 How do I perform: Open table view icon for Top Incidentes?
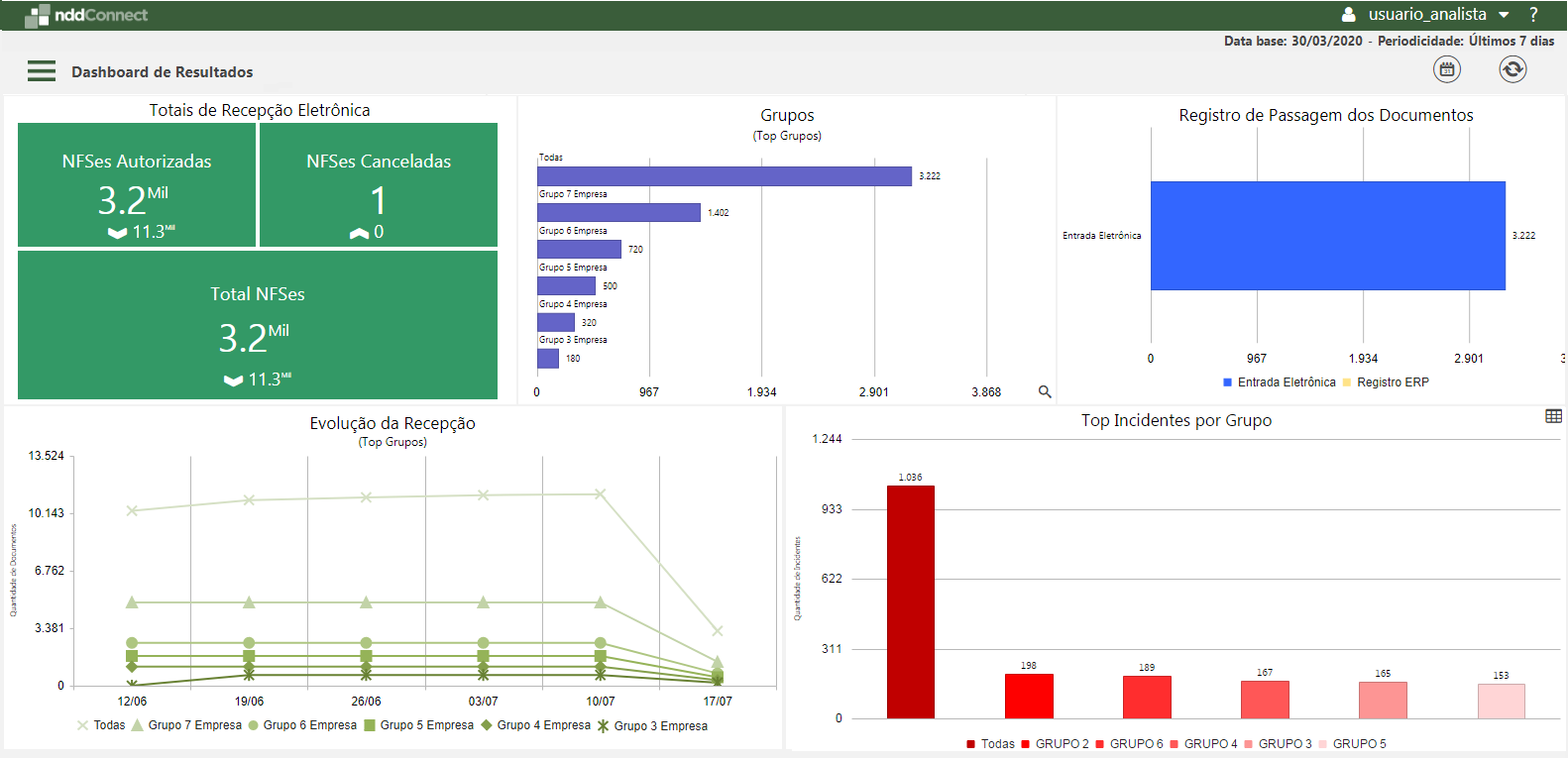tap(1553, 417)
